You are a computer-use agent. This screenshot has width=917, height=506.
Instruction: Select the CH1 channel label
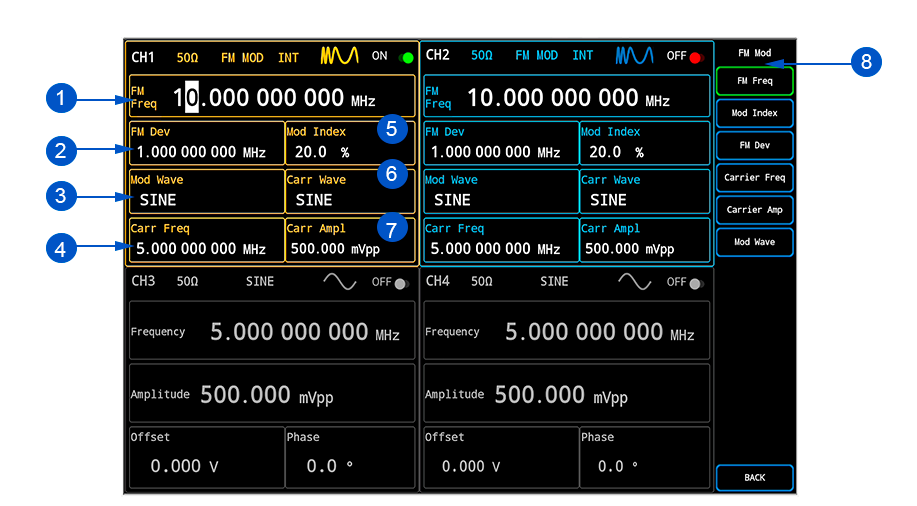coord(143,57)
